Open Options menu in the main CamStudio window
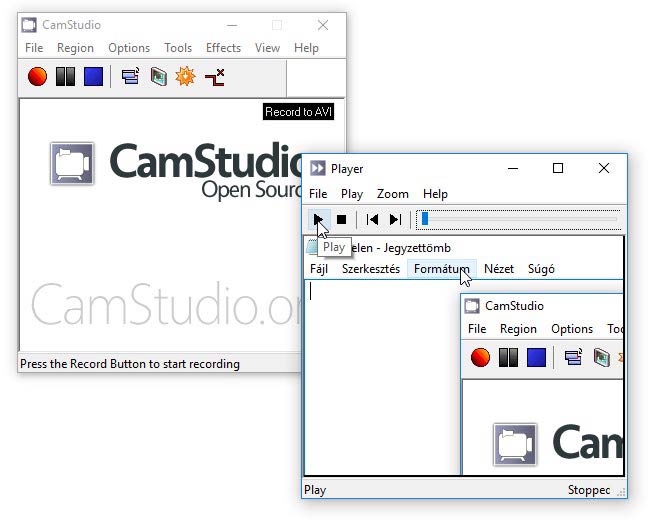The image size is (651, 520). 129,48
